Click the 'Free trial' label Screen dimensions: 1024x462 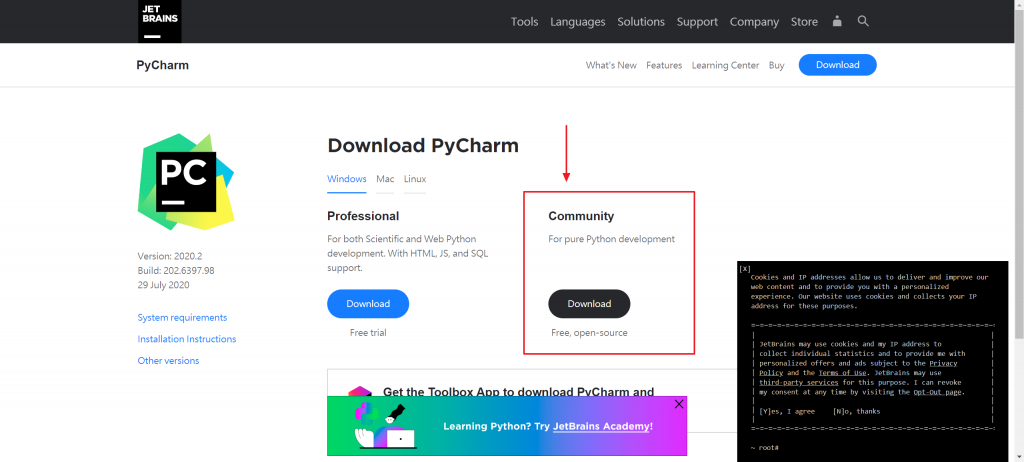368,333
